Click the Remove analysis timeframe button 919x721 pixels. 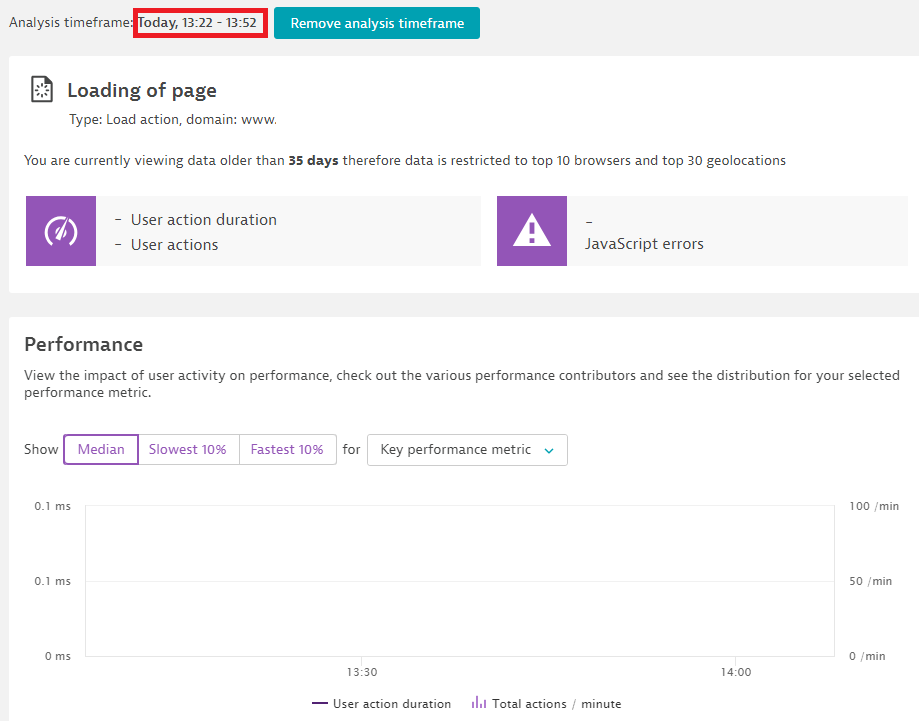point(377,23)
